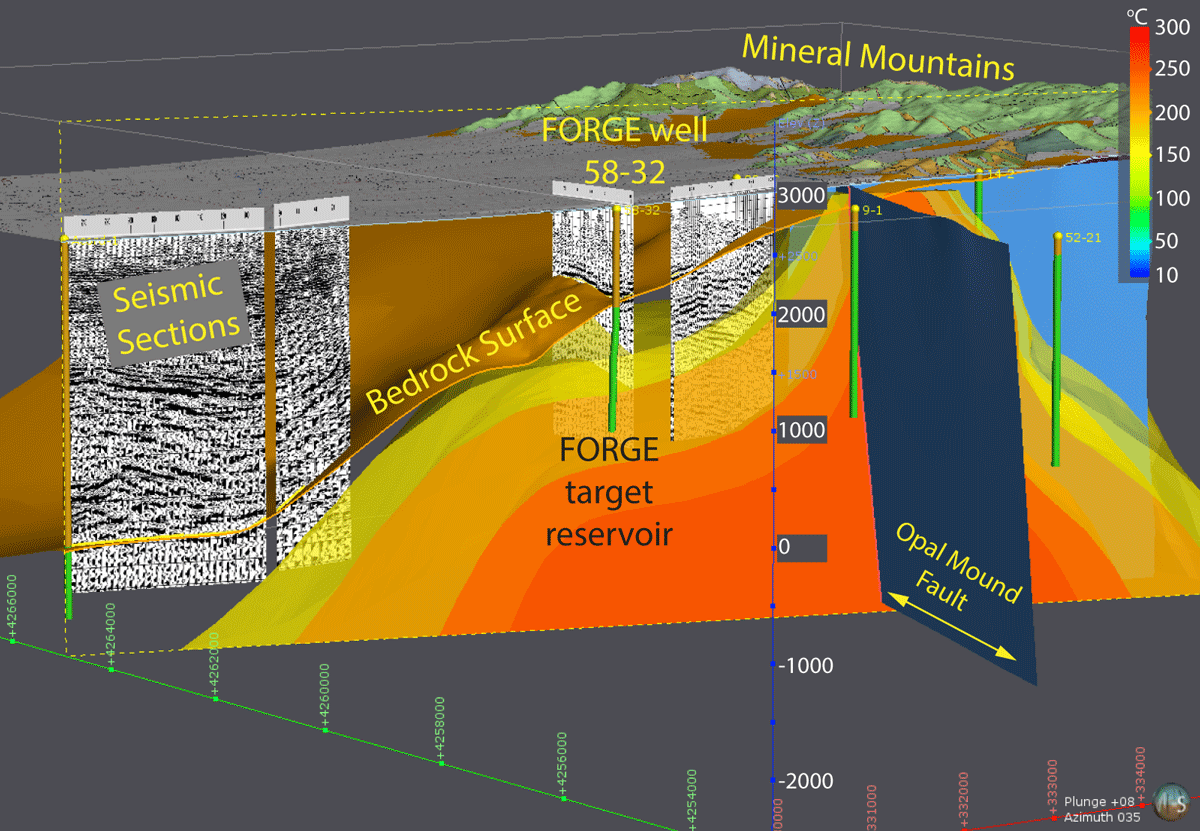Click the +4264000 northing axis label
Viewport: 1200px width, 831px height.
coord(111,634)
